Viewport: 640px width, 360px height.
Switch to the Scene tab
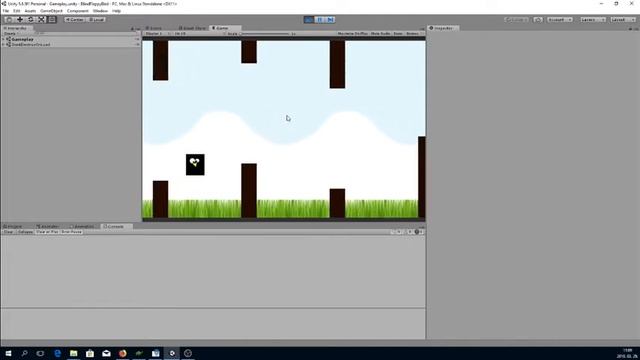click(154, 28)
